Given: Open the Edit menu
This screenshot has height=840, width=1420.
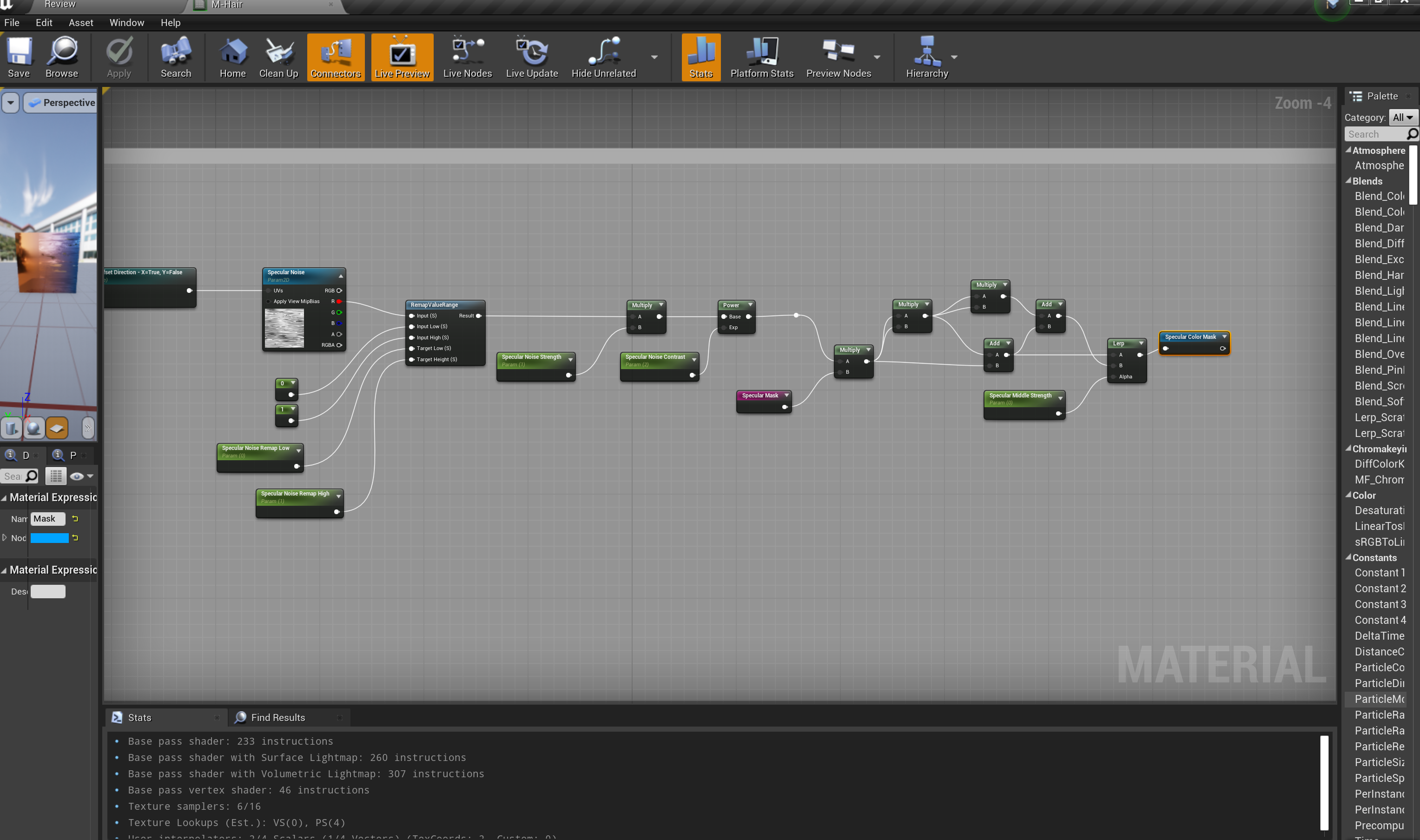Looking at the screenshot, I should (x=44, y=23).
